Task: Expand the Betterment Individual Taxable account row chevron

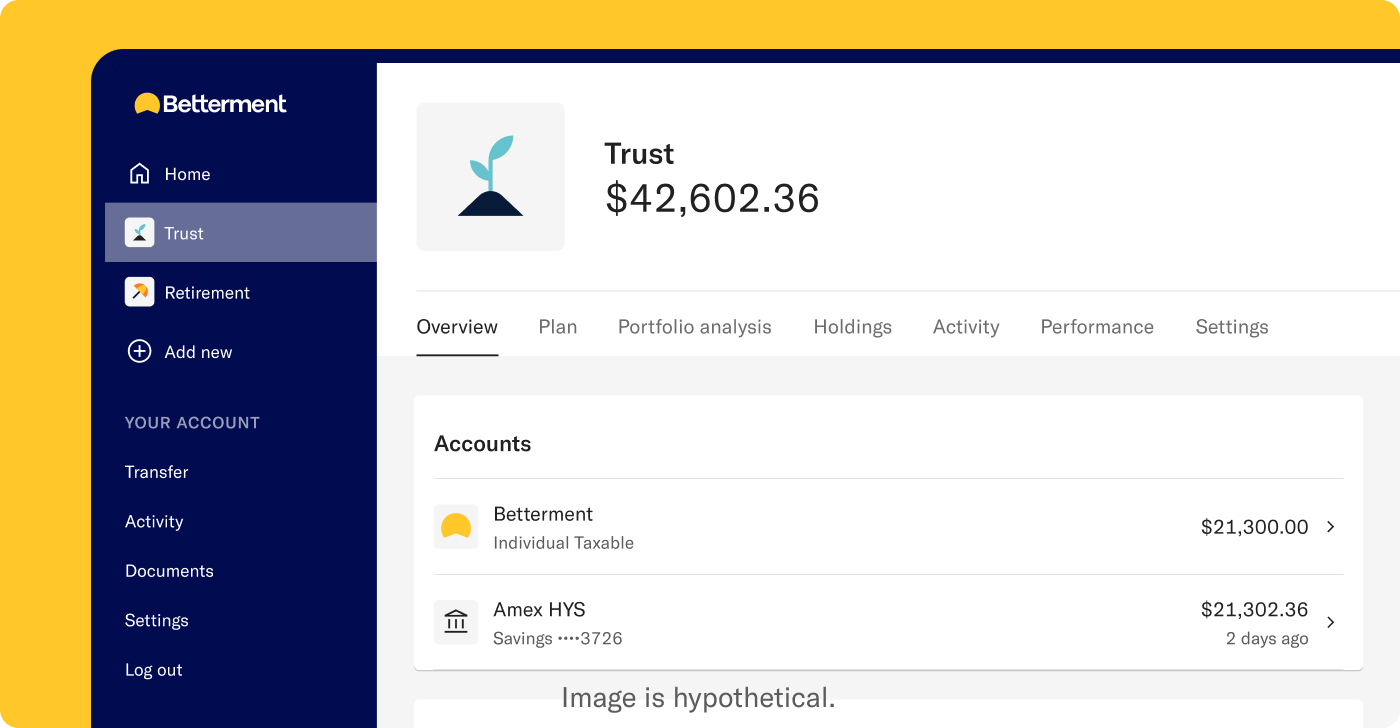Action: click(x=1330, y=527)
